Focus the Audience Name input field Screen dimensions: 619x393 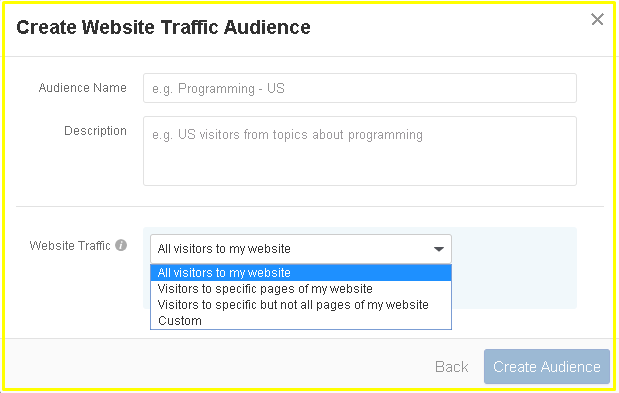tap(360, 88)
